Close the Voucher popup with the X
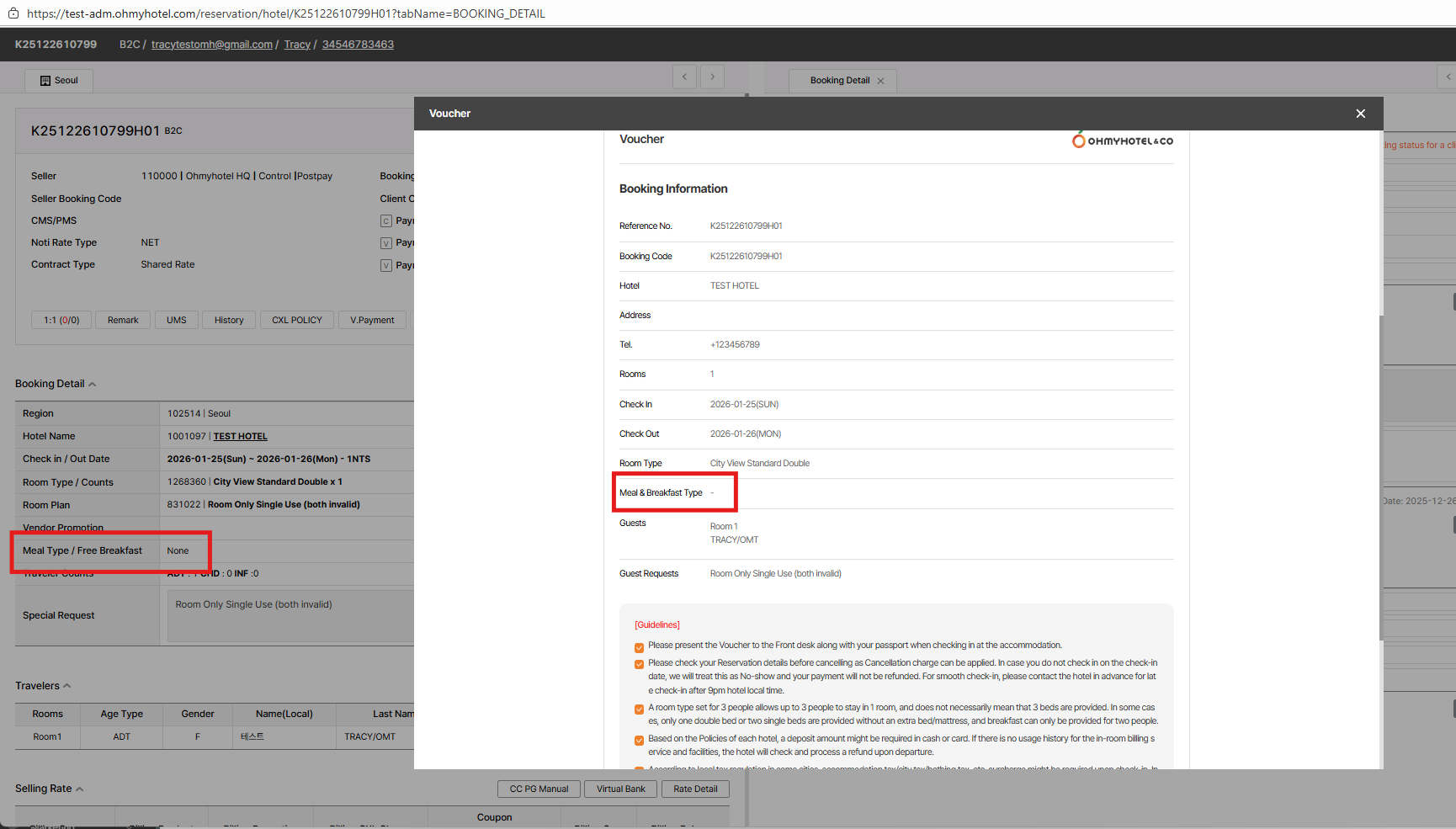 (1360, 114)
